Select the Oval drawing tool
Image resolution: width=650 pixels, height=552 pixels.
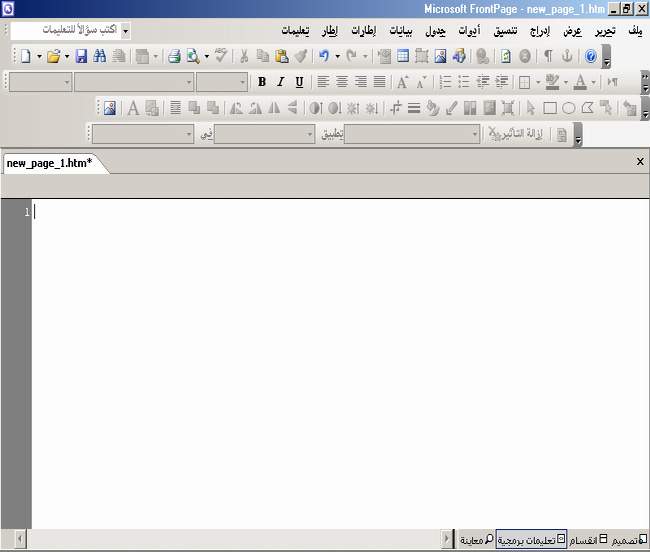[x=568, y=108]
